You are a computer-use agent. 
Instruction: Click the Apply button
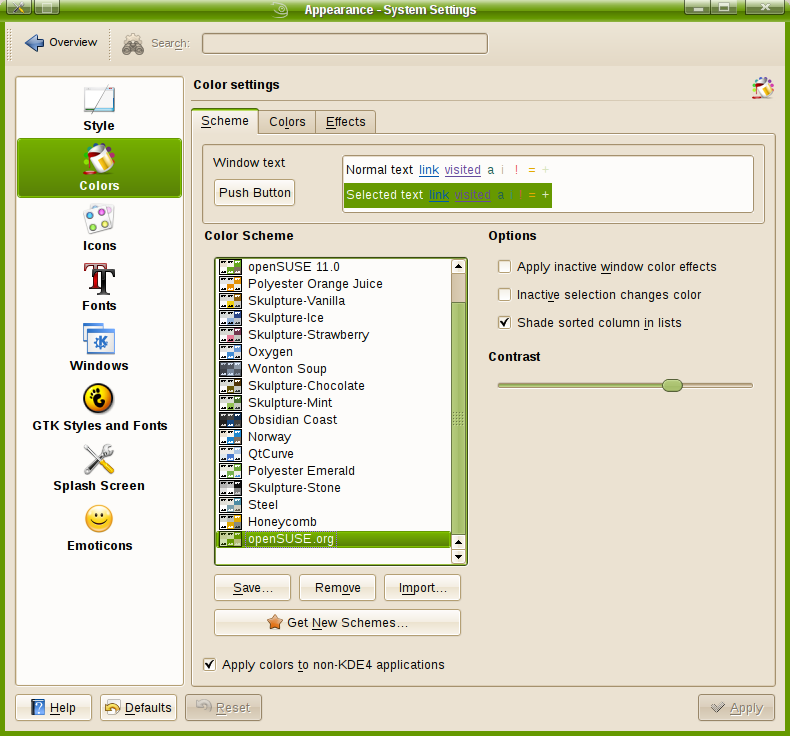pyautogui.click(x=736, y=707)
